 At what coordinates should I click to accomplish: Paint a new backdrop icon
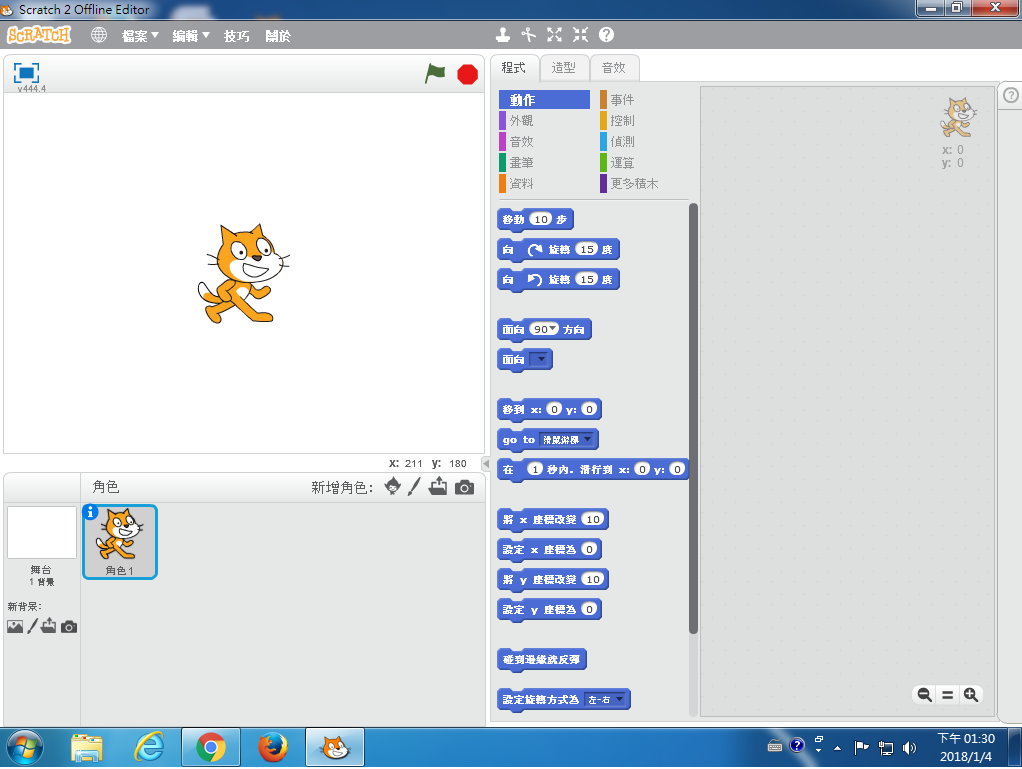point(33,626)
